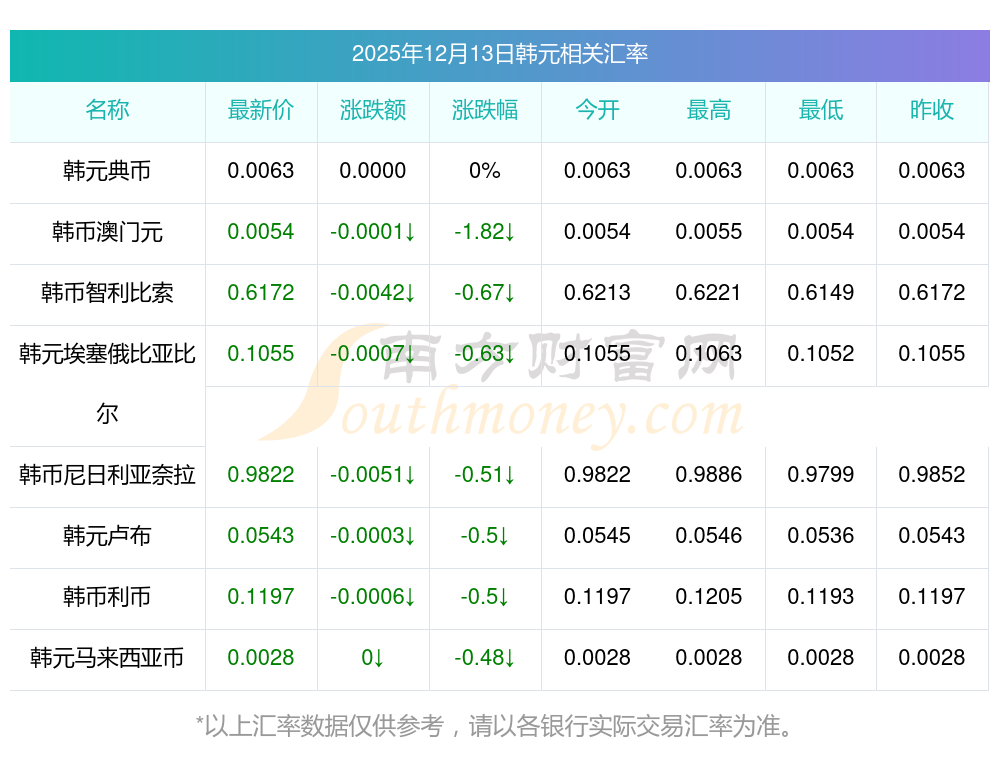Click 韩币澳门元 change -0.0001↓
Viewport: 1000px width, 757px height.
click(372, 232)
